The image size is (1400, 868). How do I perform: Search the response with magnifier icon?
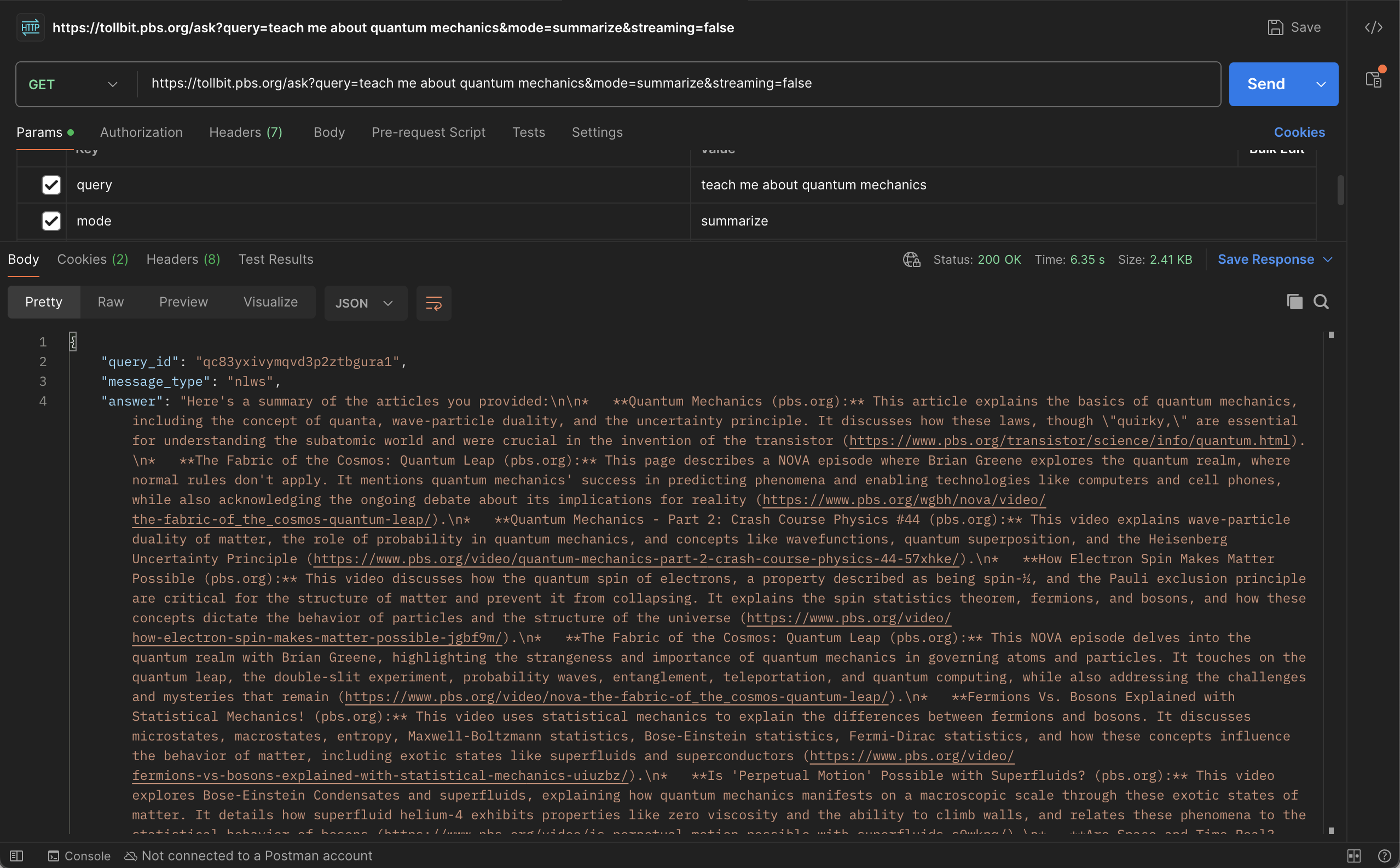[x=1321, y=302]
